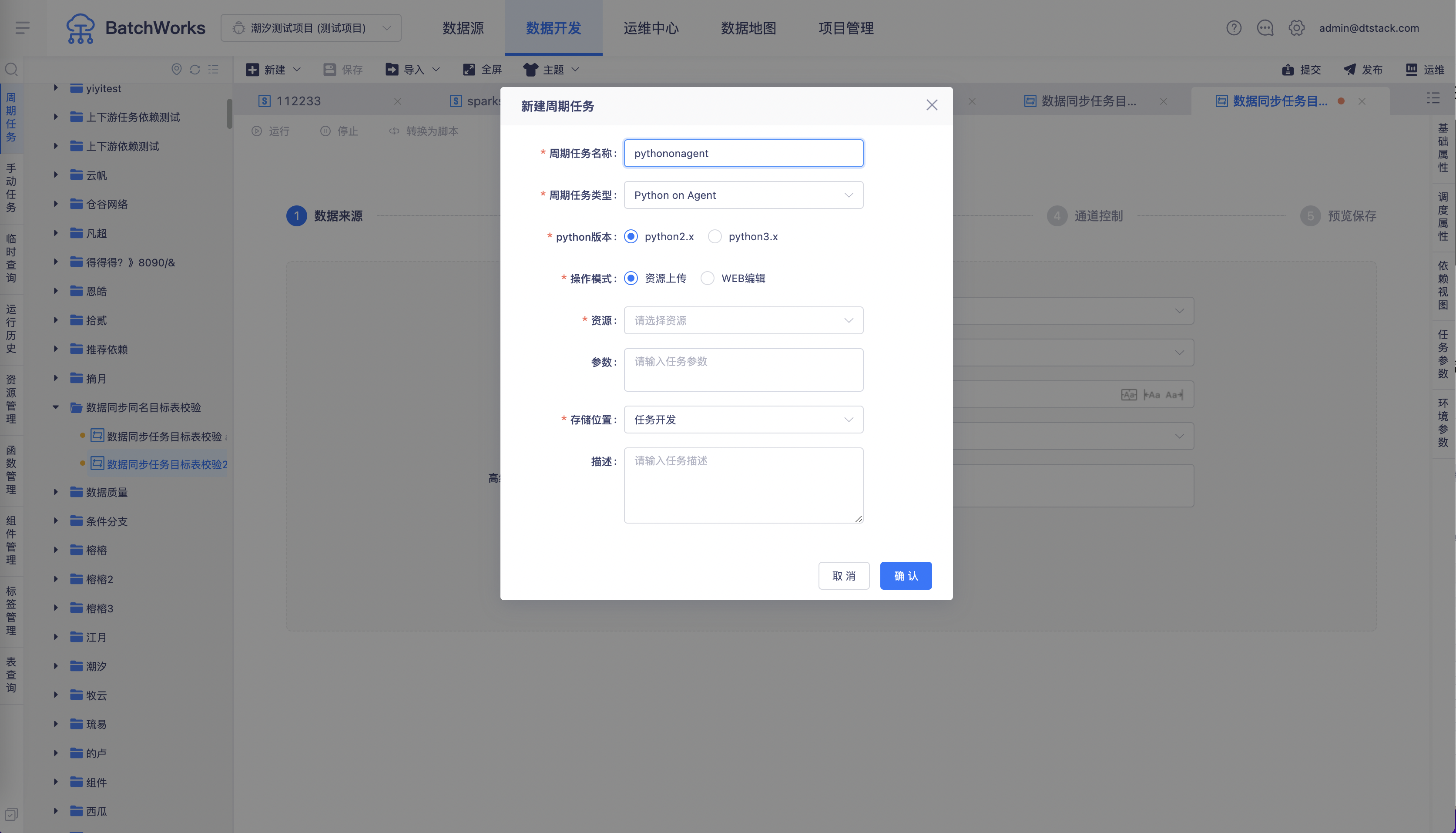Open the 请选择资源 resource dropdown
Viewport: 1456px width, 833px height.
point(743,320)
